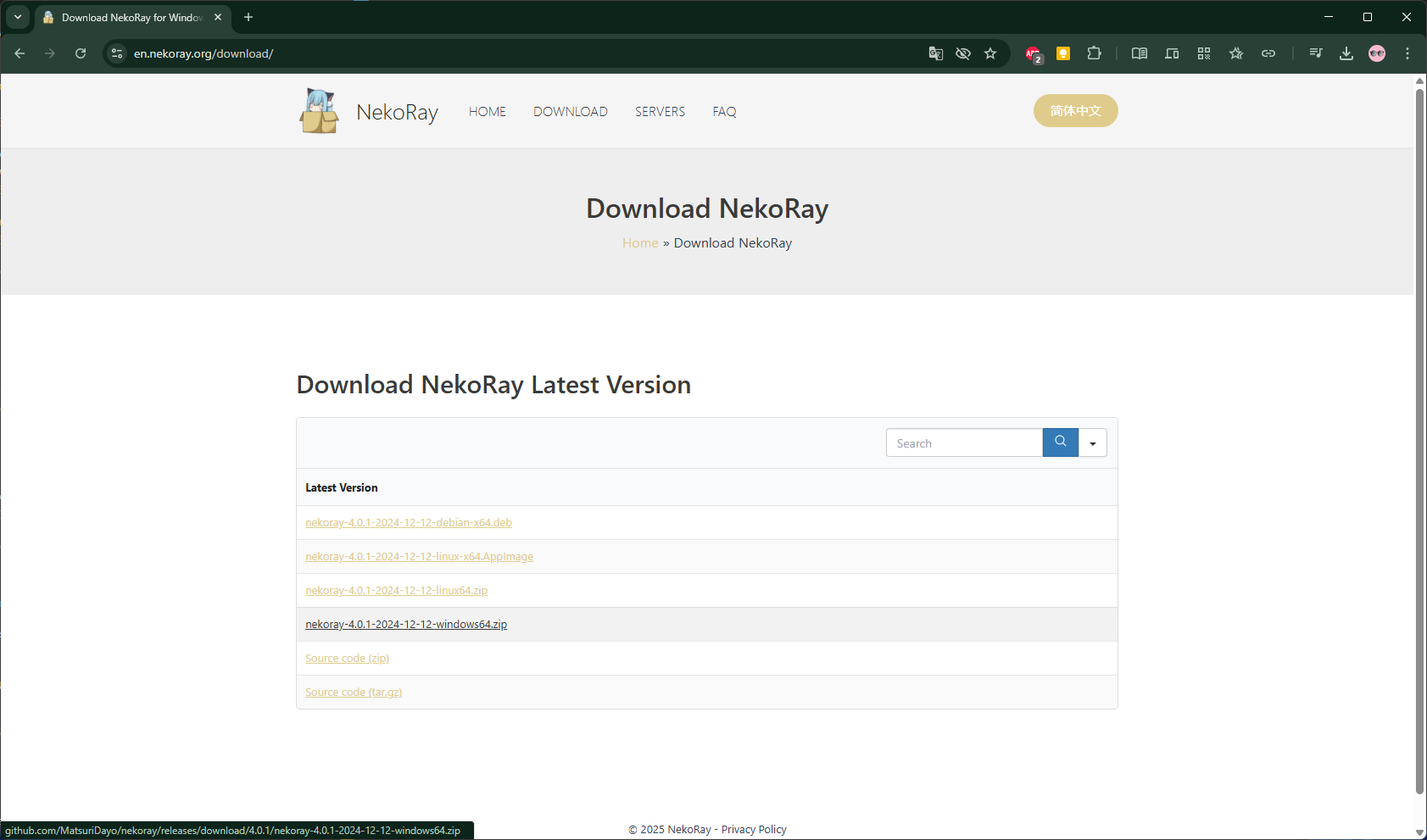Viewport: 1427px width, 840px height.
Task: Download nekoray debian-x64.deb file
Action: 409,523
